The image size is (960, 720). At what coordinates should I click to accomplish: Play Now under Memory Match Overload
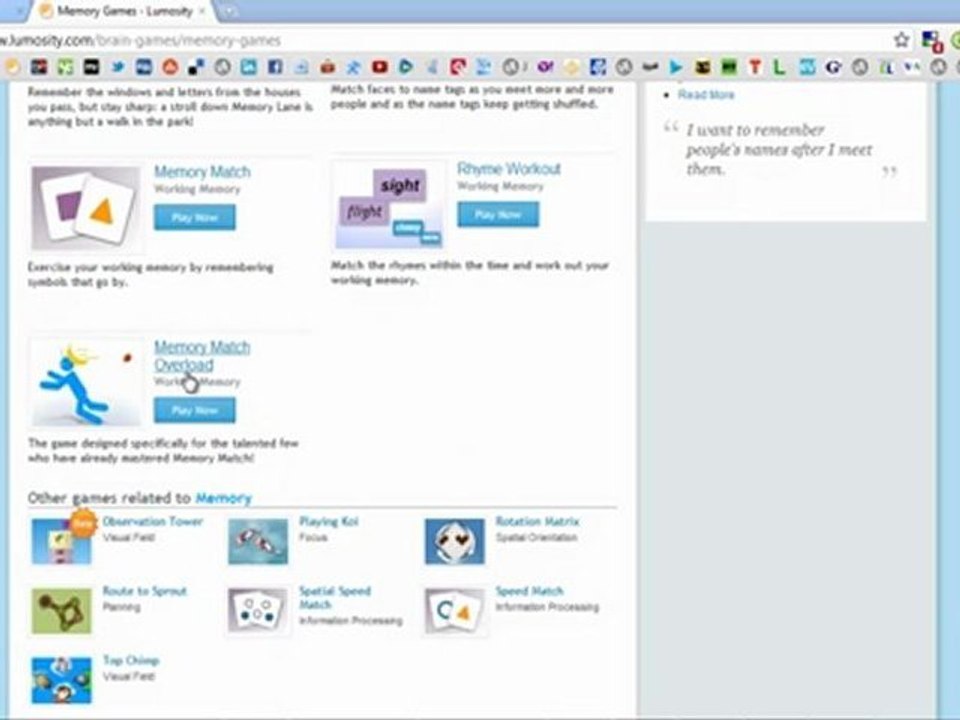(195, 410)
